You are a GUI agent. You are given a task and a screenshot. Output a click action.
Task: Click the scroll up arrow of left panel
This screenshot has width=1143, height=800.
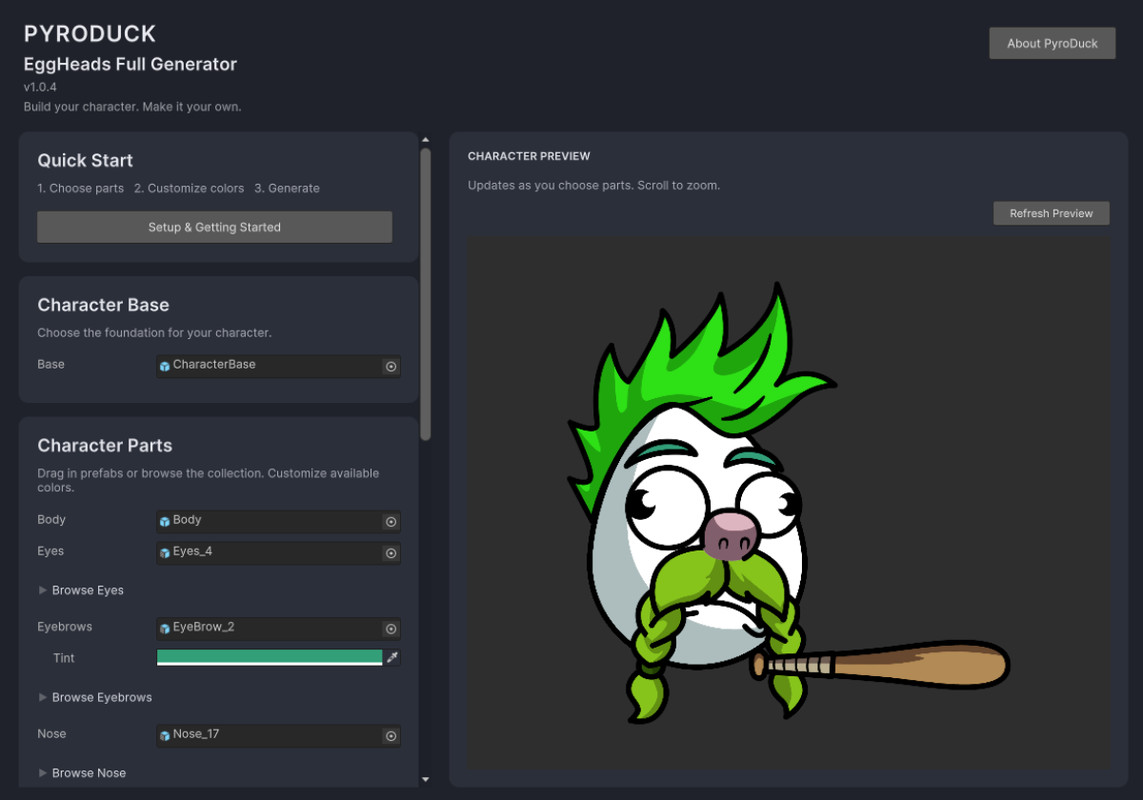click(426, 139)
